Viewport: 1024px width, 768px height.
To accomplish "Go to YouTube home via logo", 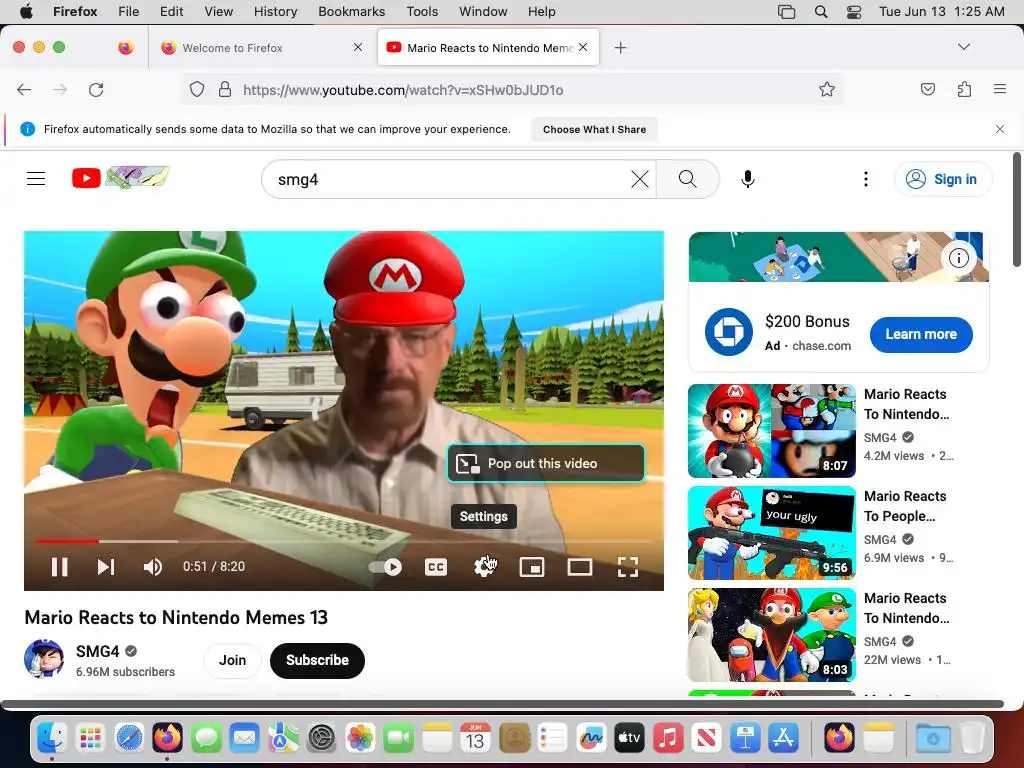I will point(120,177).
